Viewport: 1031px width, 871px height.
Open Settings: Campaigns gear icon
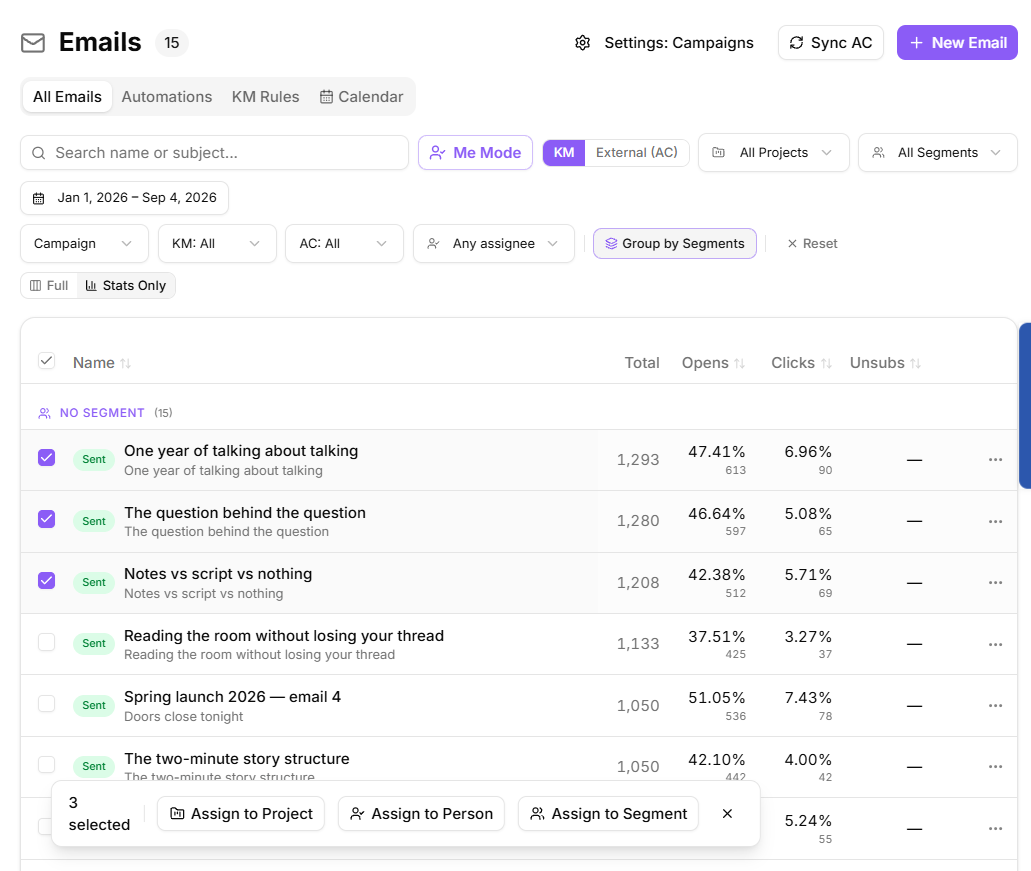[x=583, y=43]
